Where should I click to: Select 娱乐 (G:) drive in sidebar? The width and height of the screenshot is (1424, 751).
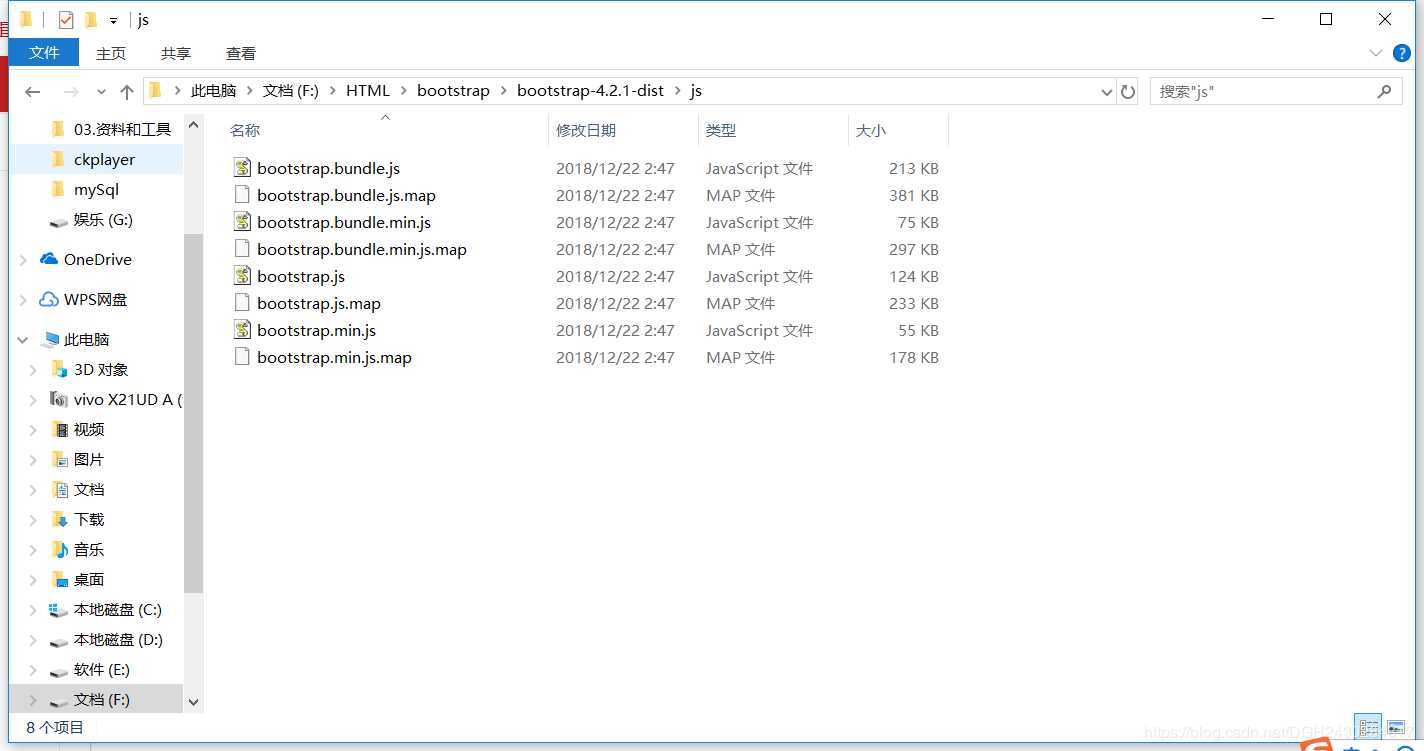coord(96,219)
